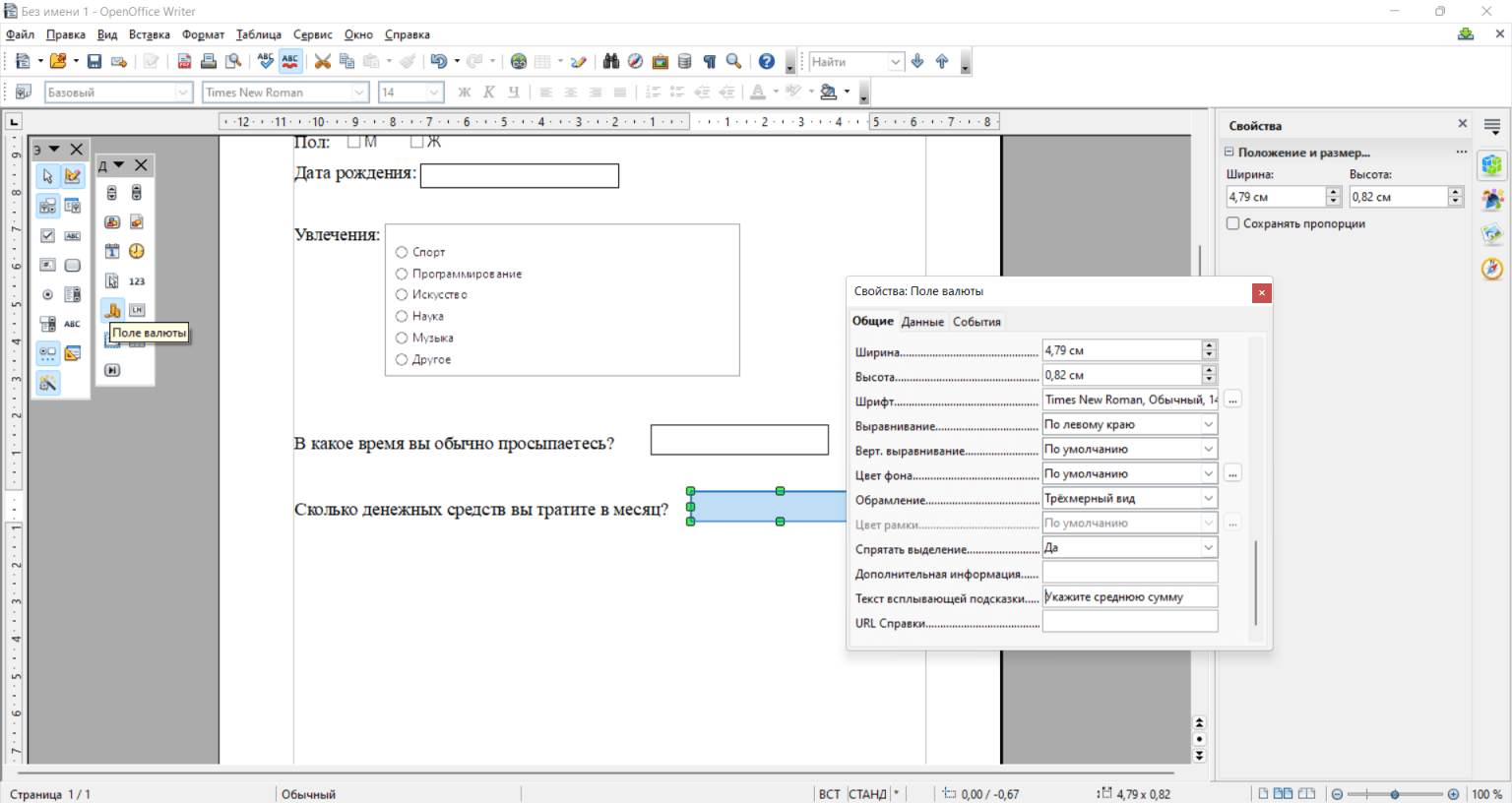Insert a formatted field control
This screenshot has width=1512, height=803.
47,265
